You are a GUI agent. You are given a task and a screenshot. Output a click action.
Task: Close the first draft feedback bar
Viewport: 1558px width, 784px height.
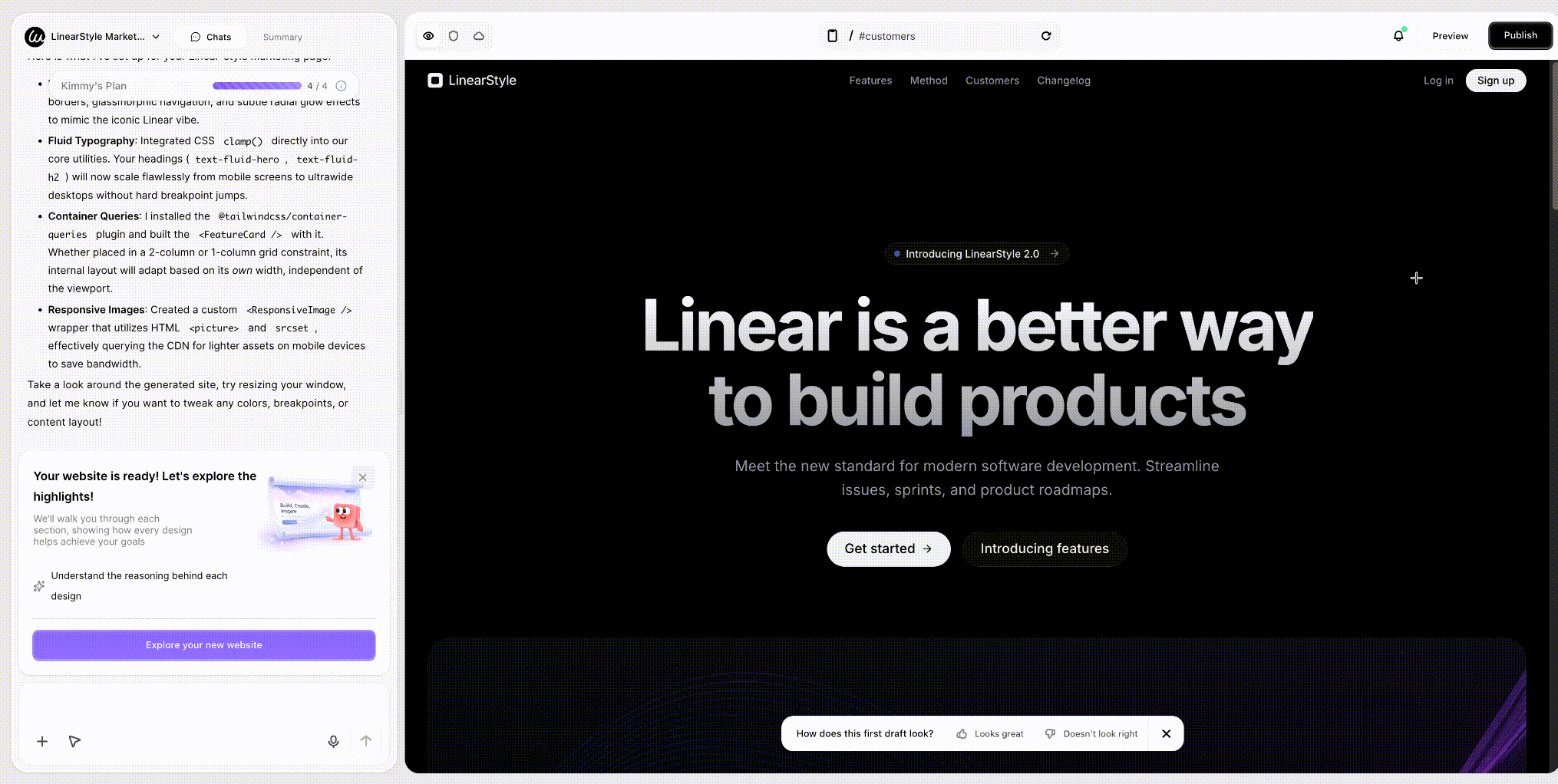1166,734
